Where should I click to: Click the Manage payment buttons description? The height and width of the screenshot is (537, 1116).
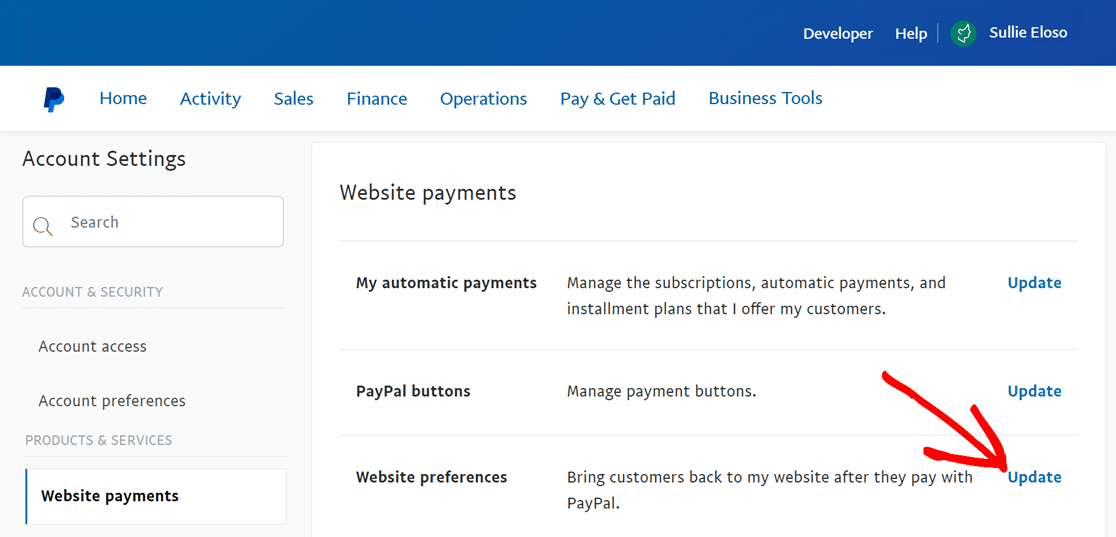661,392
